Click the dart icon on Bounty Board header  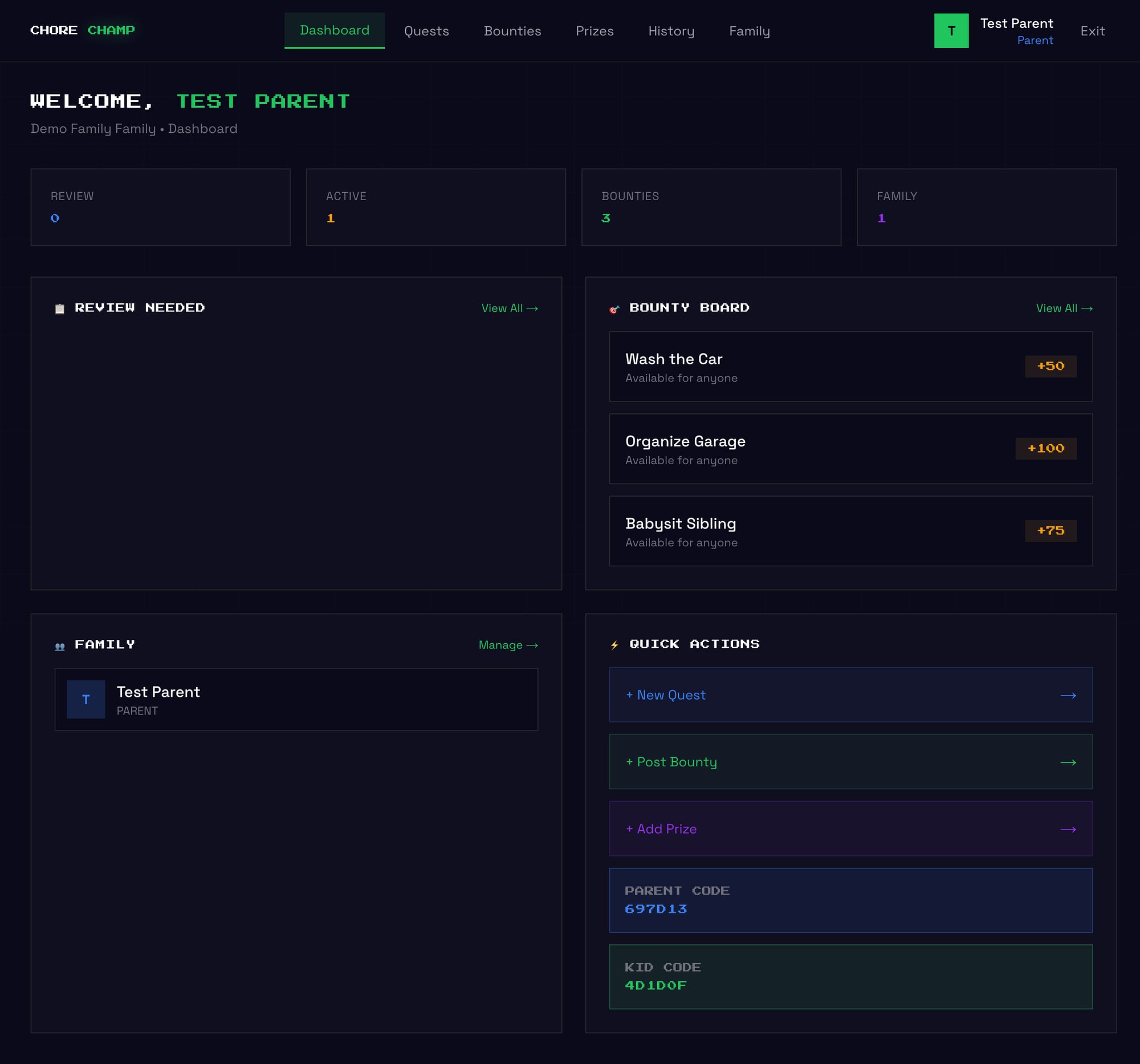point(613,307)
